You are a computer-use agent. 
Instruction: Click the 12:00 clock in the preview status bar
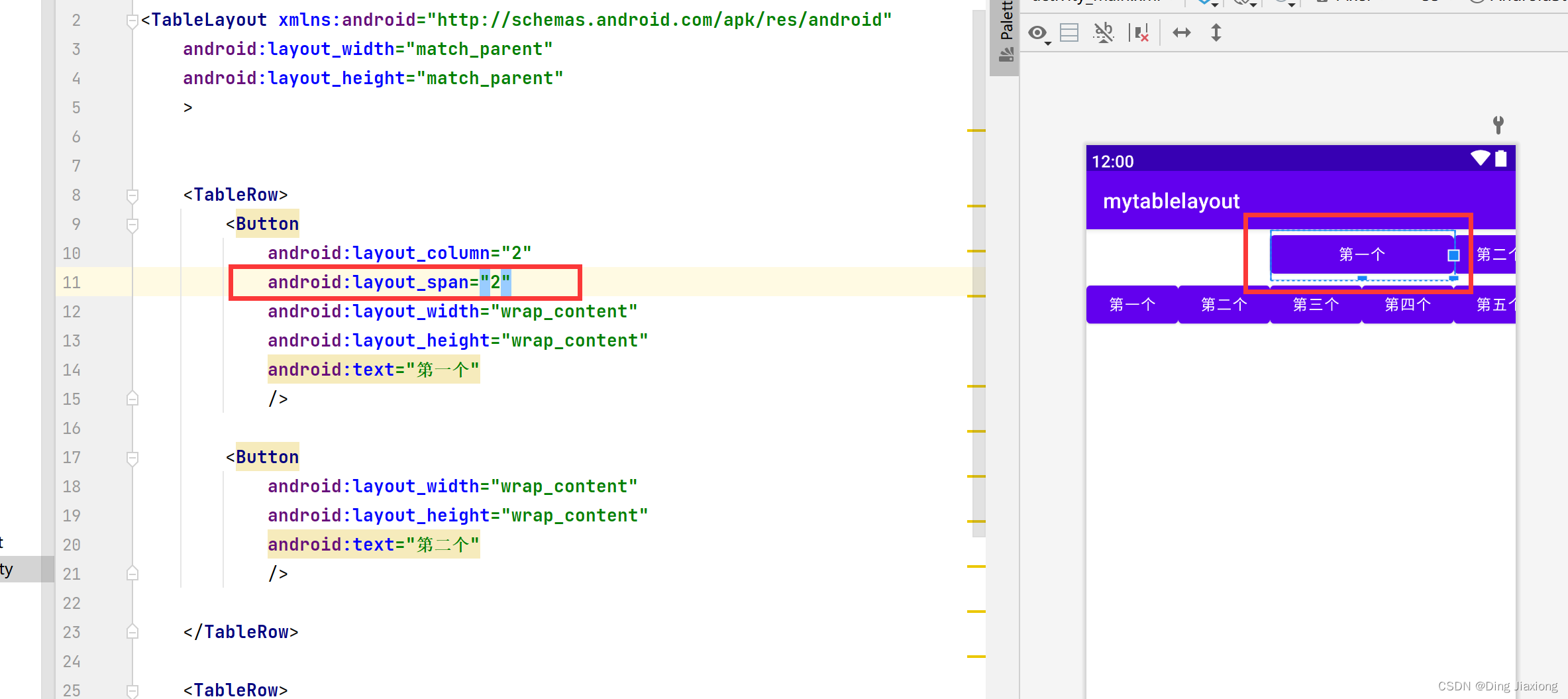(x=1112, y=162)
